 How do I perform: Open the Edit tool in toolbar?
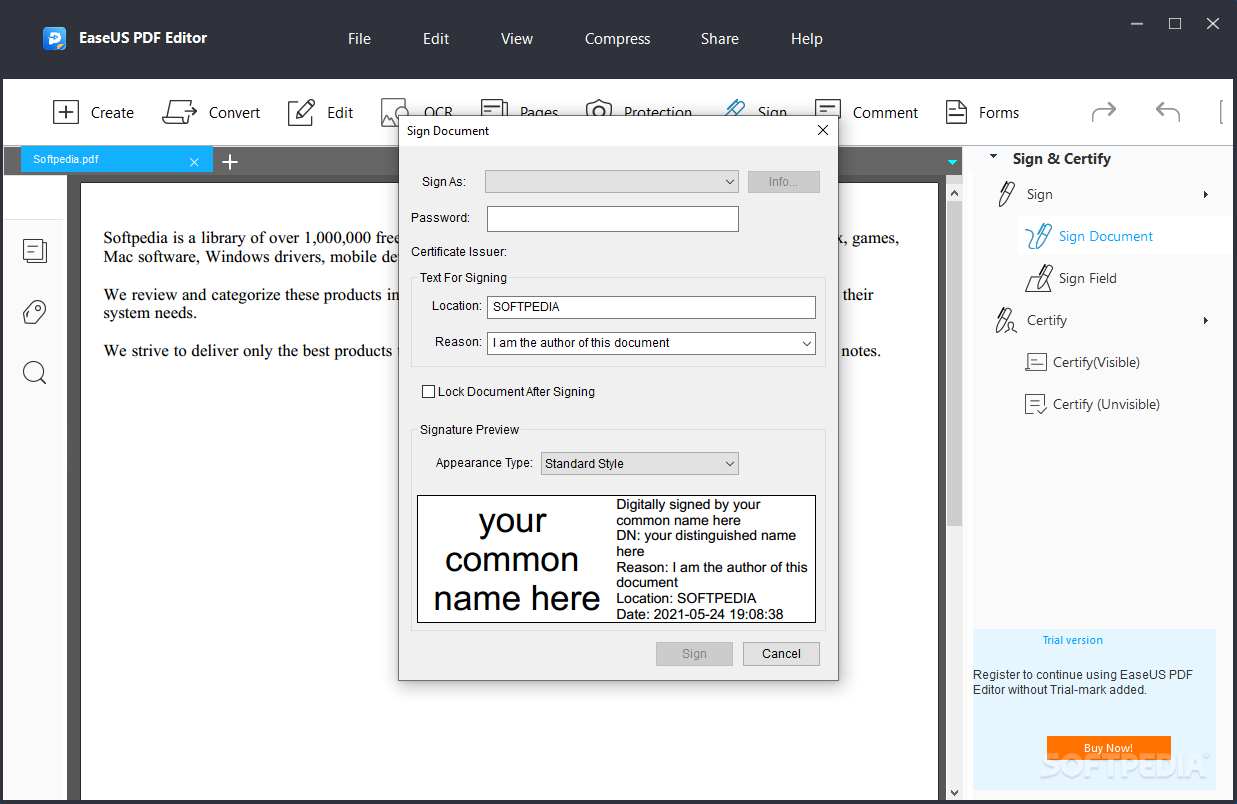click(320, 112)
